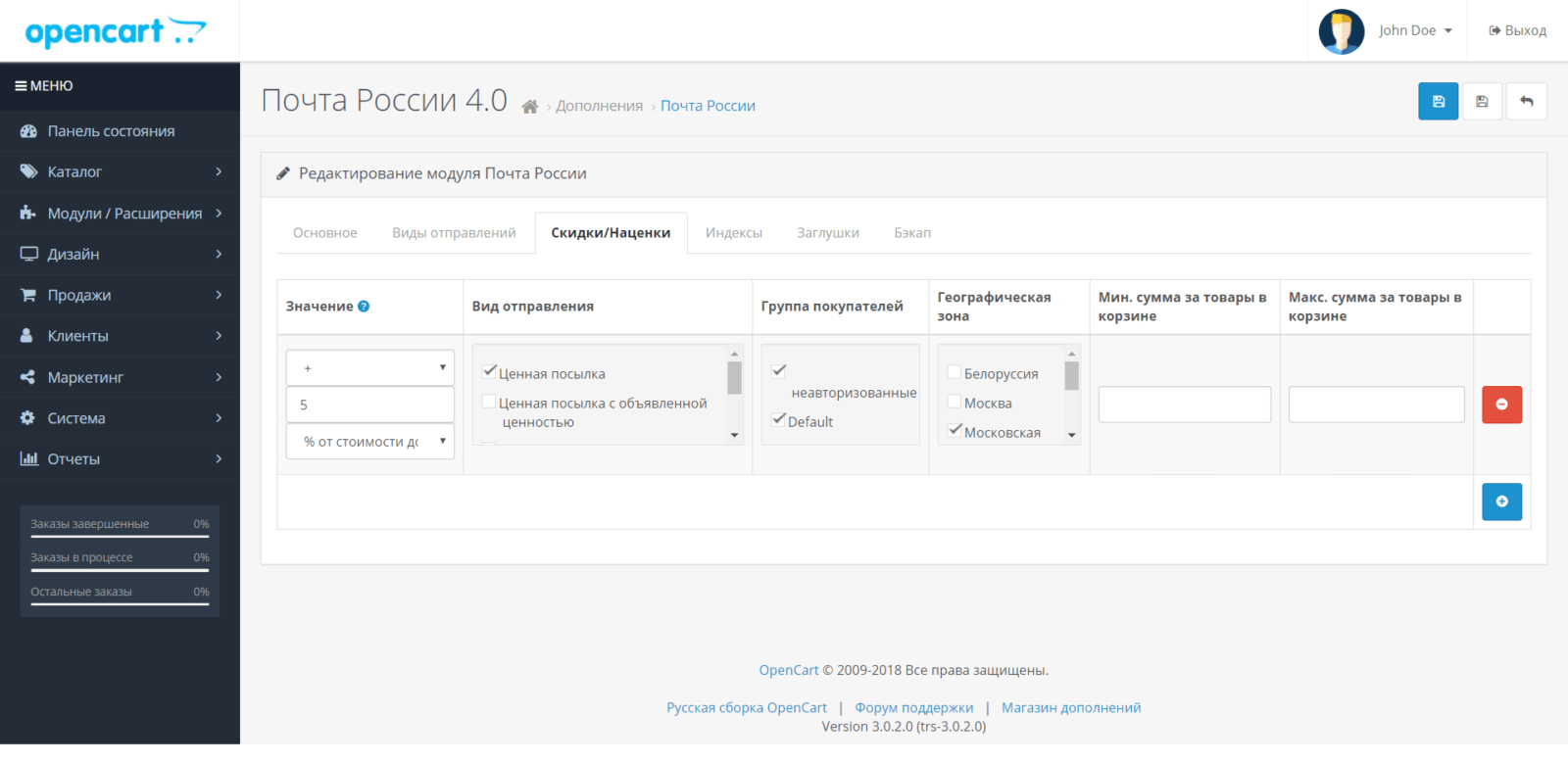Click the puzzle icon beside Модули / Расширения
1568x763 pixels.
[x=28, y=213]
